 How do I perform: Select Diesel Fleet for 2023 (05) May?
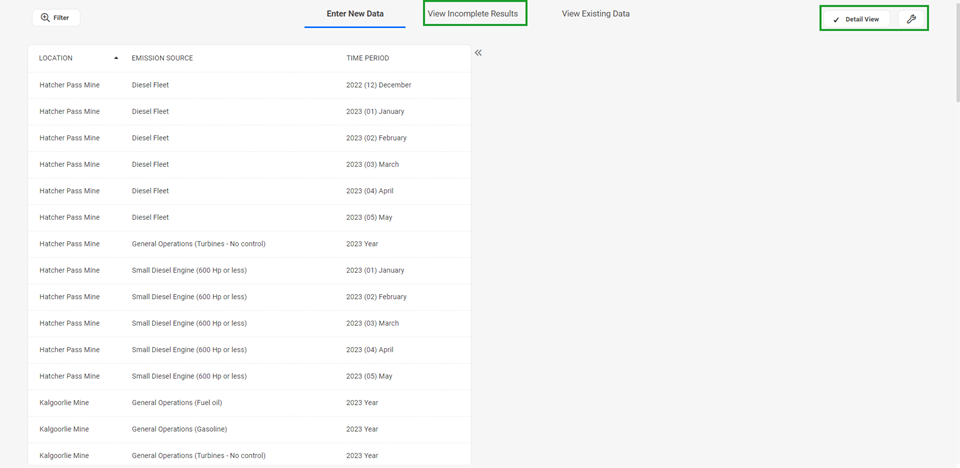point(249,217)
